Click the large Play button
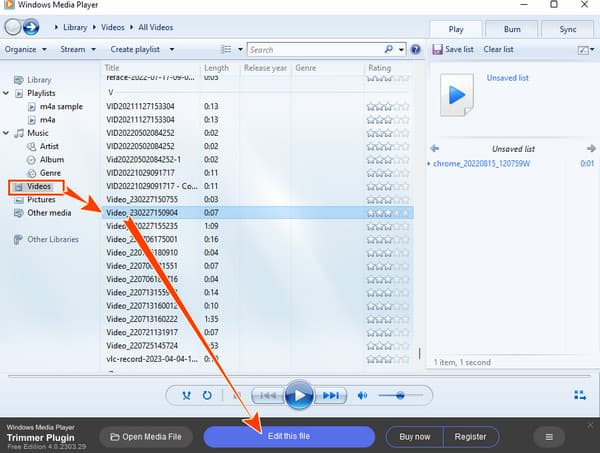This screenshot has width=600, height=453. click(x=298, y=395)
